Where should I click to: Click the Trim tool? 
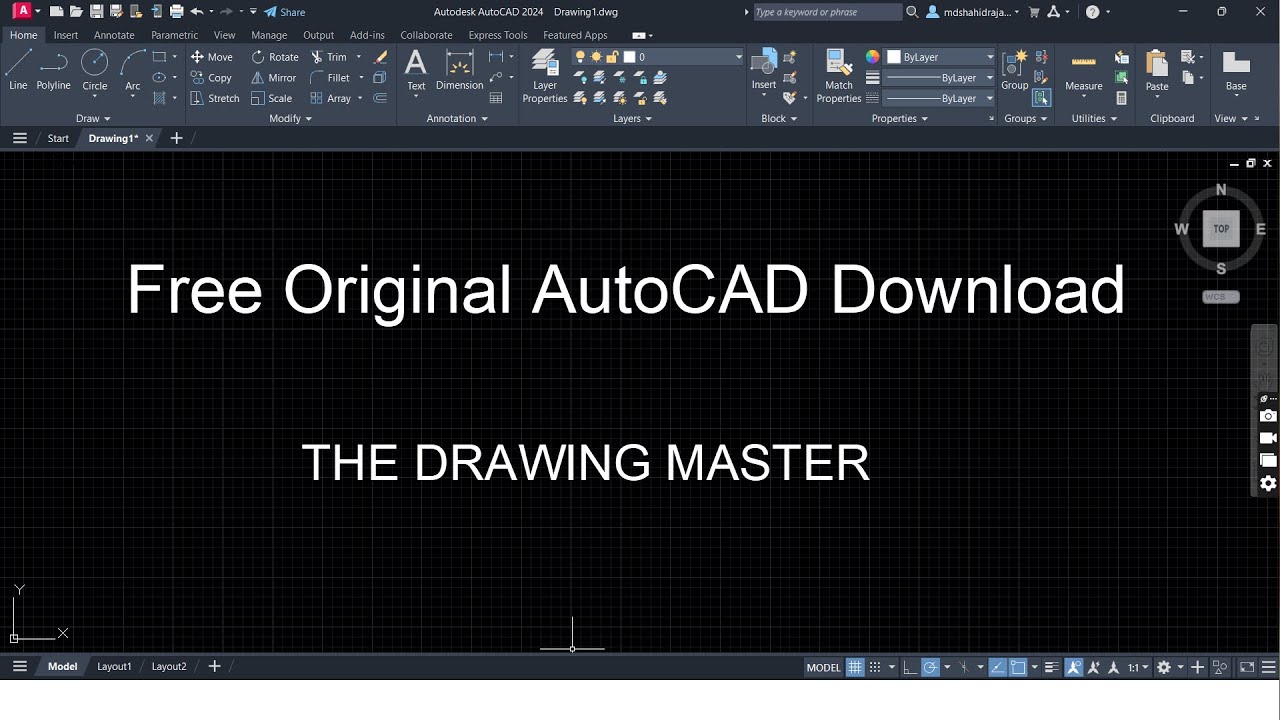coord(329,57)
